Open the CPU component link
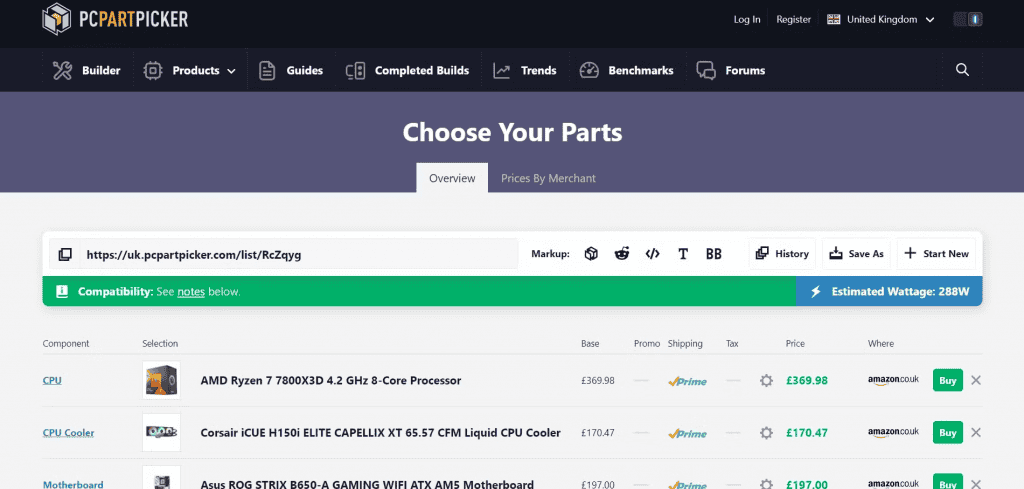 point(52,381)
